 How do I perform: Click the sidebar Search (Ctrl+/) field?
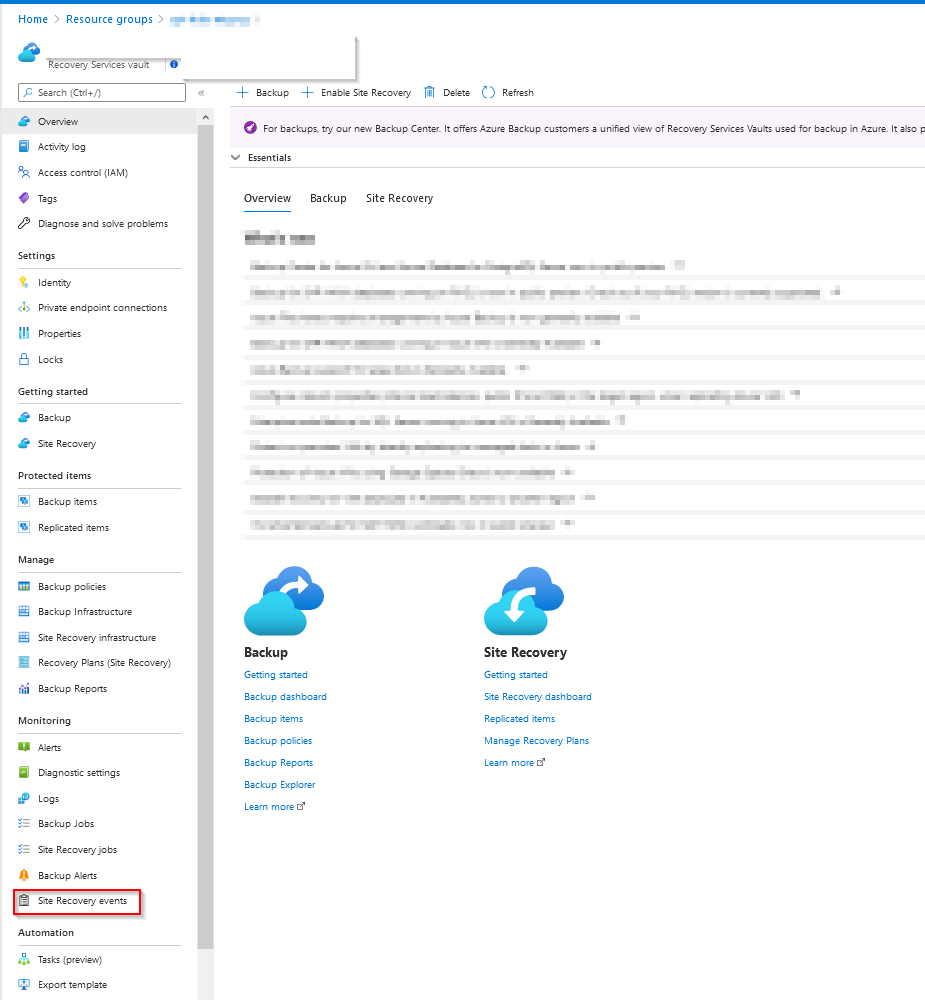point(102,92)
